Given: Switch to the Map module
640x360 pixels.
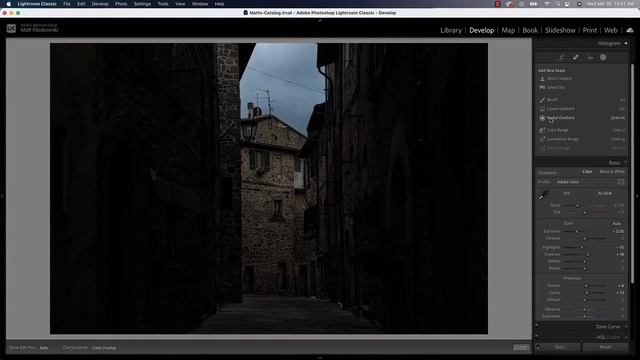Looking at the screenshot, I should [508, 30].
